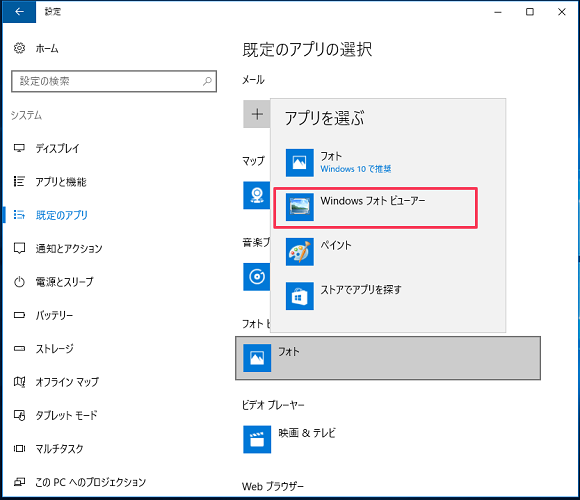This screenshot has height=500, width=580.
Task: Open the ホーム settings home page
Action: [47, 48]
